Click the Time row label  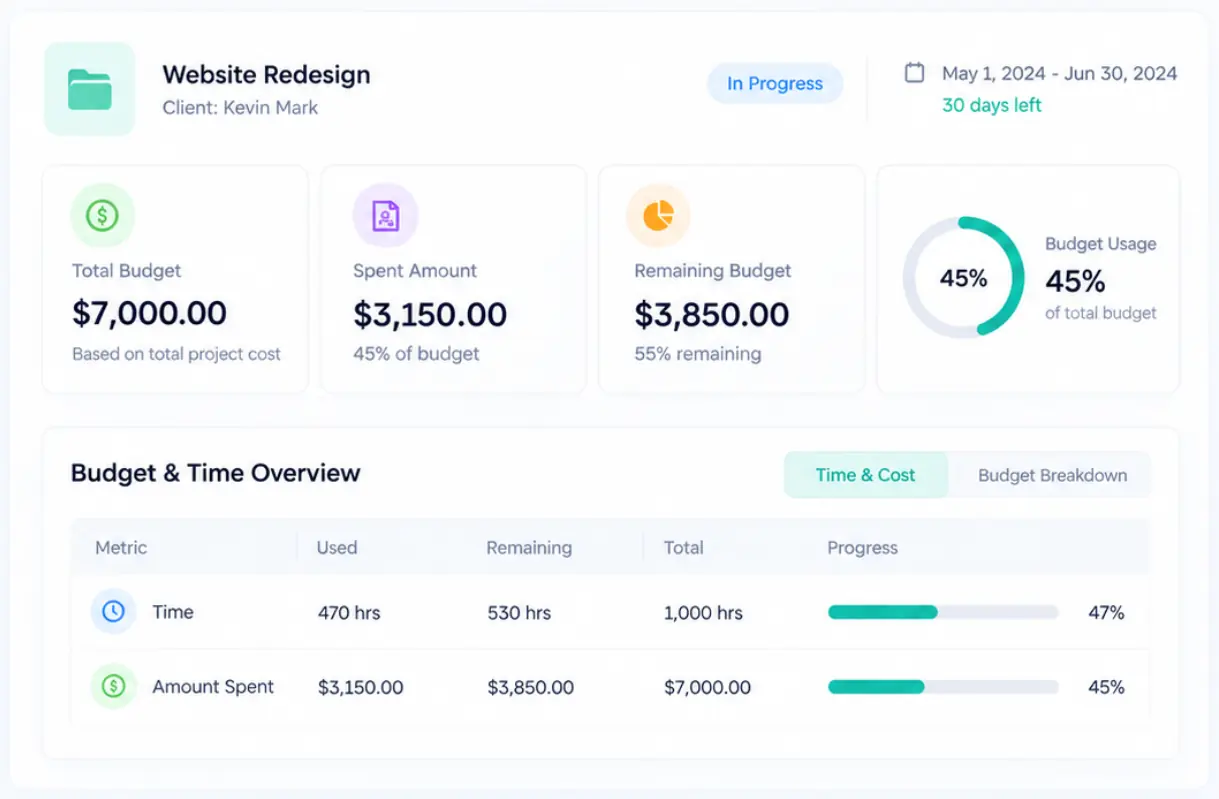(x=173, y=612)
